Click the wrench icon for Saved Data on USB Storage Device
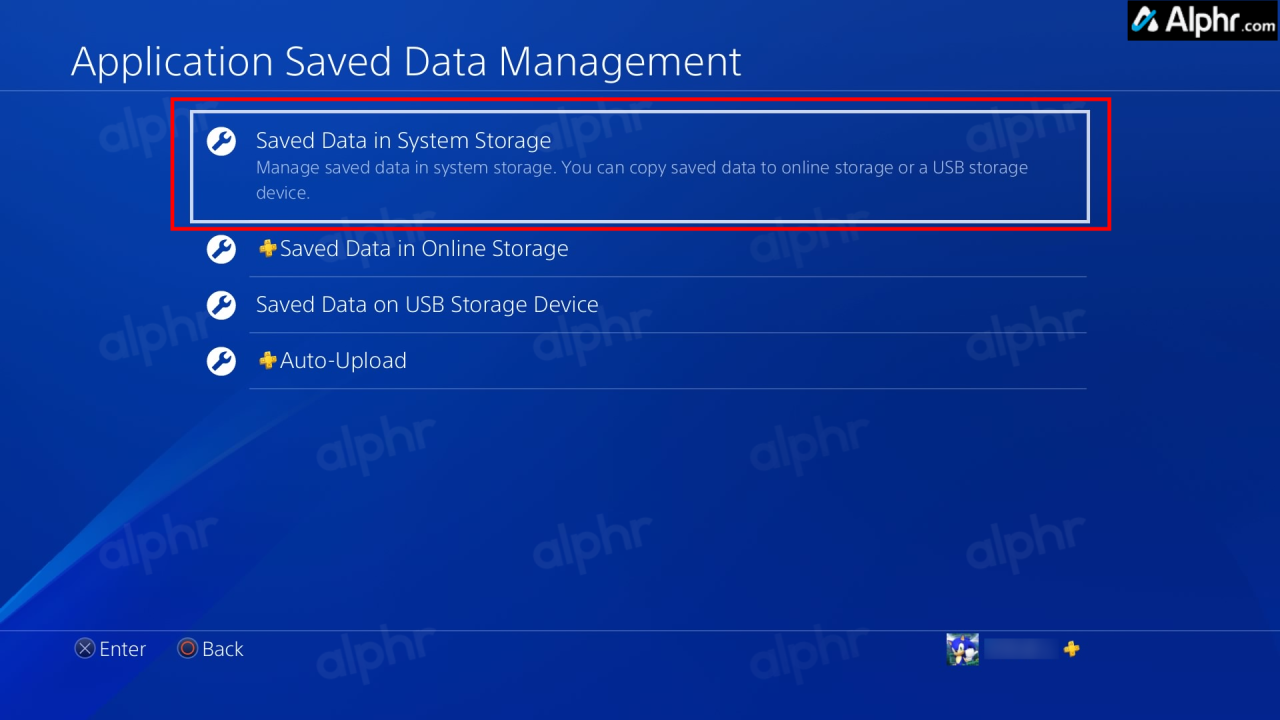1280x720 pixels. click(x=220, y=305)
